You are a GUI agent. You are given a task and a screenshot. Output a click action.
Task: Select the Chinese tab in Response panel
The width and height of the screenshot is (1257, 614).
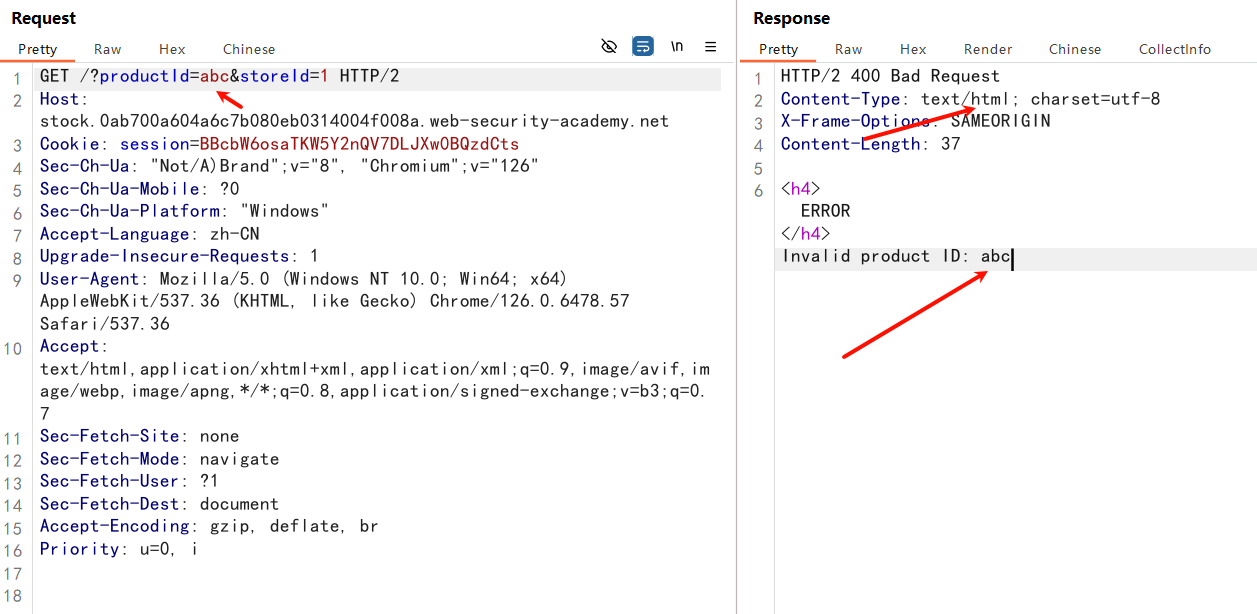tap(1075, 49)
